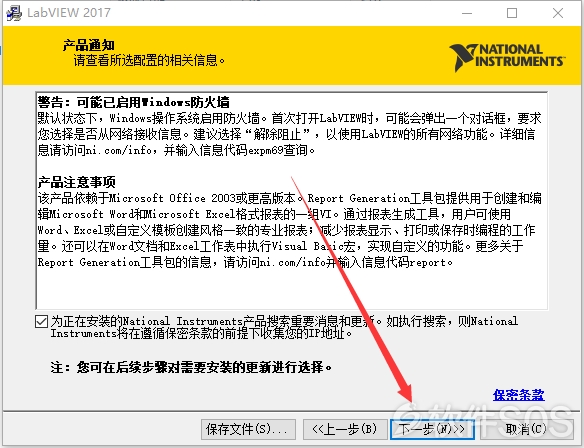Click the bold 注 note about later update selection

pyautogui.click(x=191, y=368)
